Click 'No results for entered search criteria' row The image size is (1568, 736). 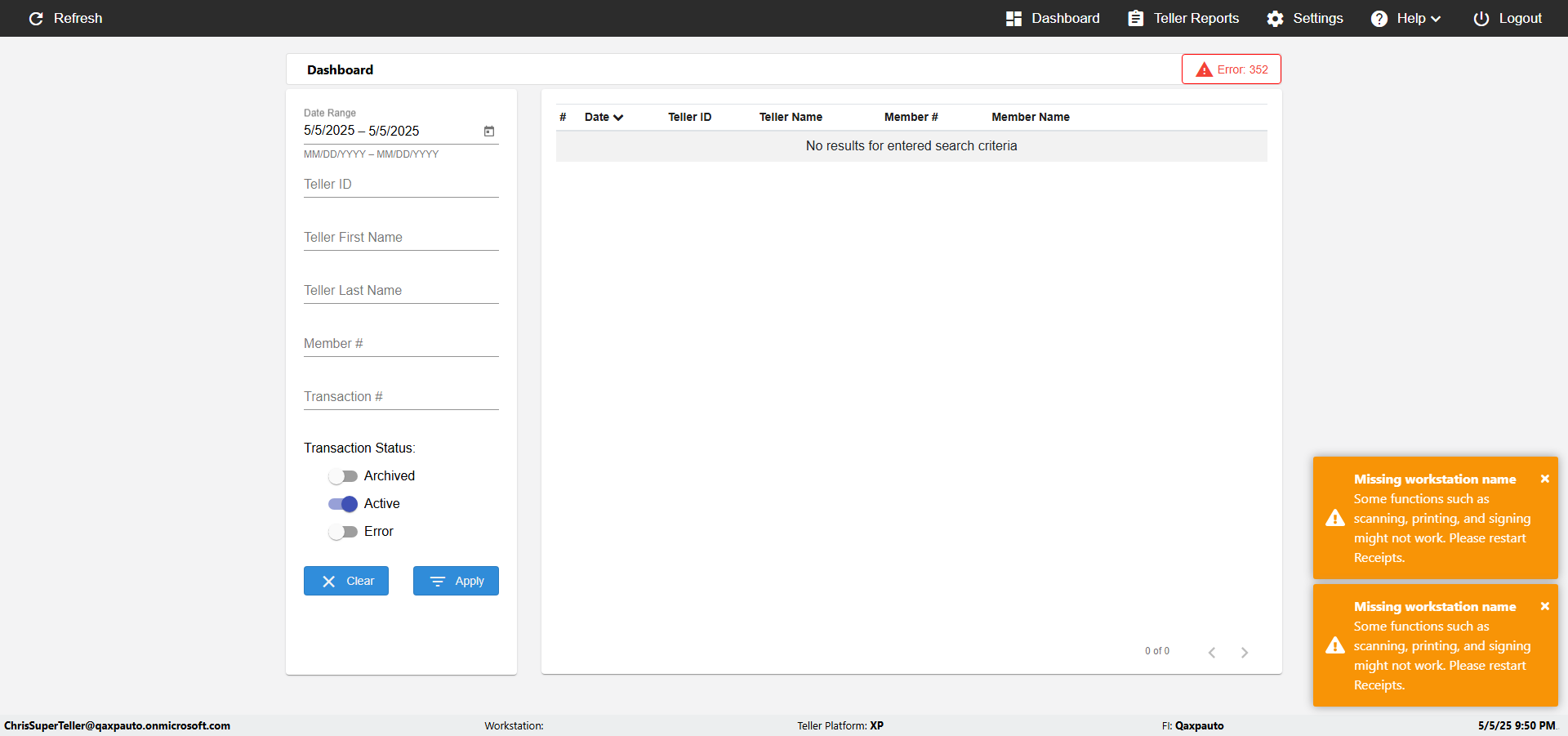[911, 146]
